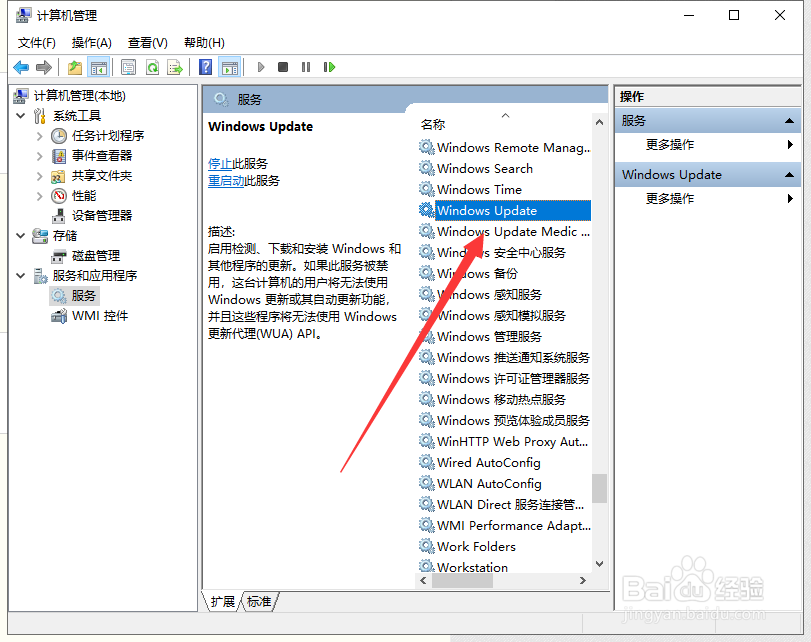Collapse the 服务 actions section arrow
The image size is (811, 642).
(x=789, y=121)
